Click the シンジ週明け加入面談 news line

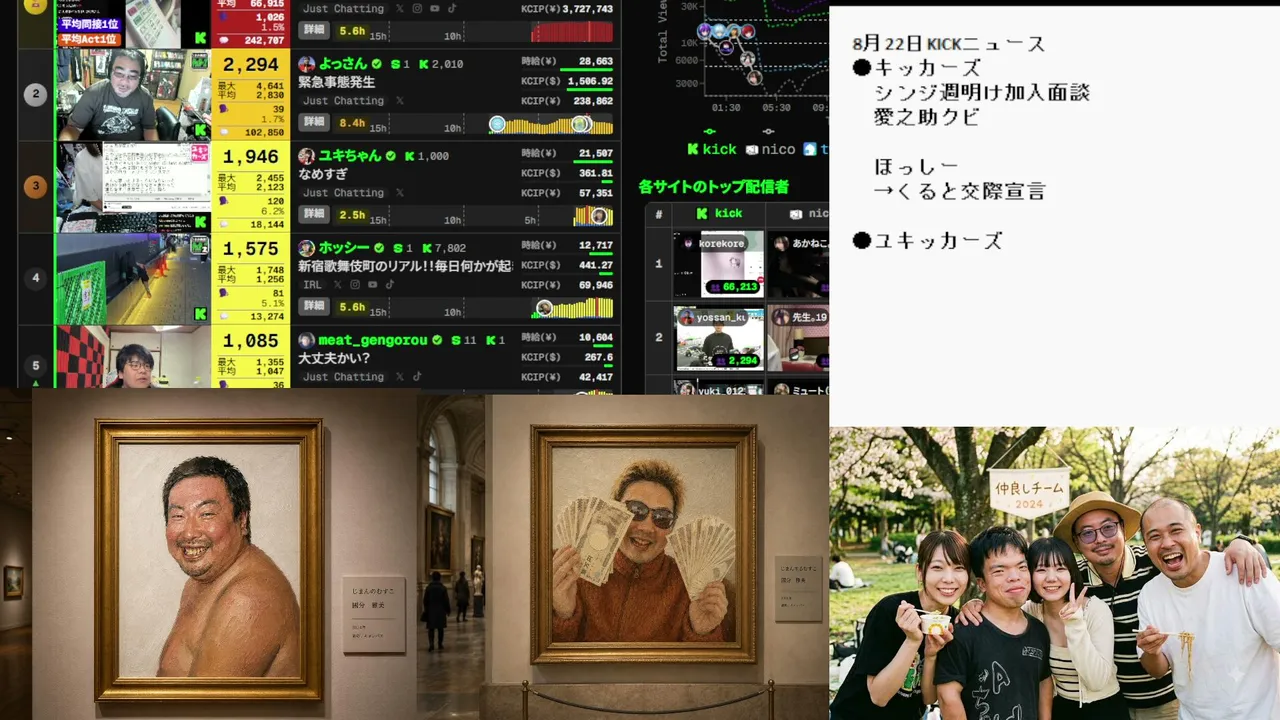point(982,93)
